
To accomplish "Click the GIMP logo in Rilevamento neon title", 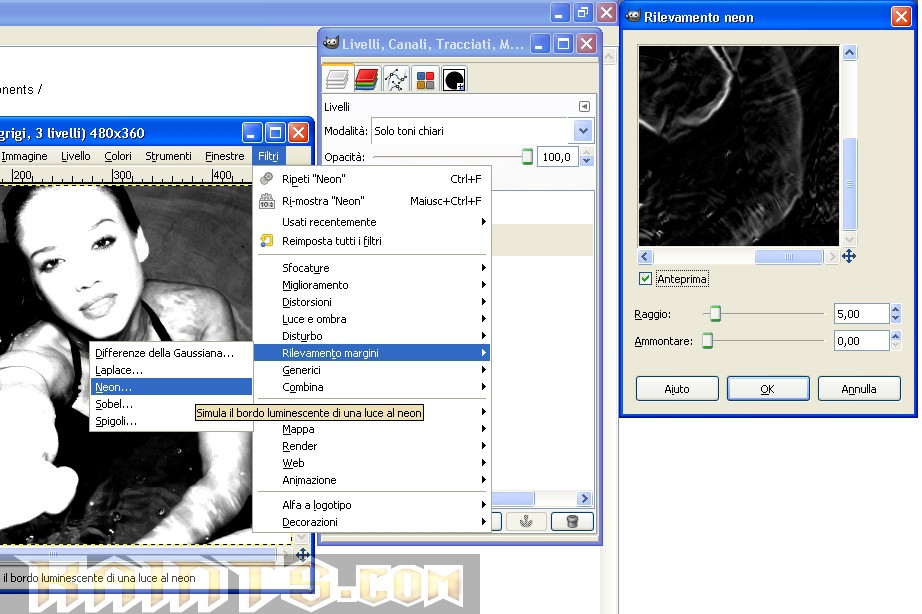I will (633, 16).
